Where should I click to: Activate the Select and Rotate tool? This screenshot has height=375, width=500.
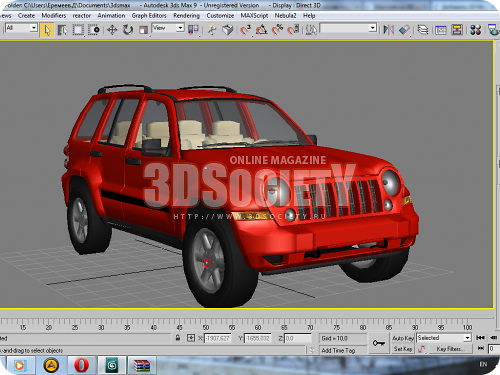(128, 30)
